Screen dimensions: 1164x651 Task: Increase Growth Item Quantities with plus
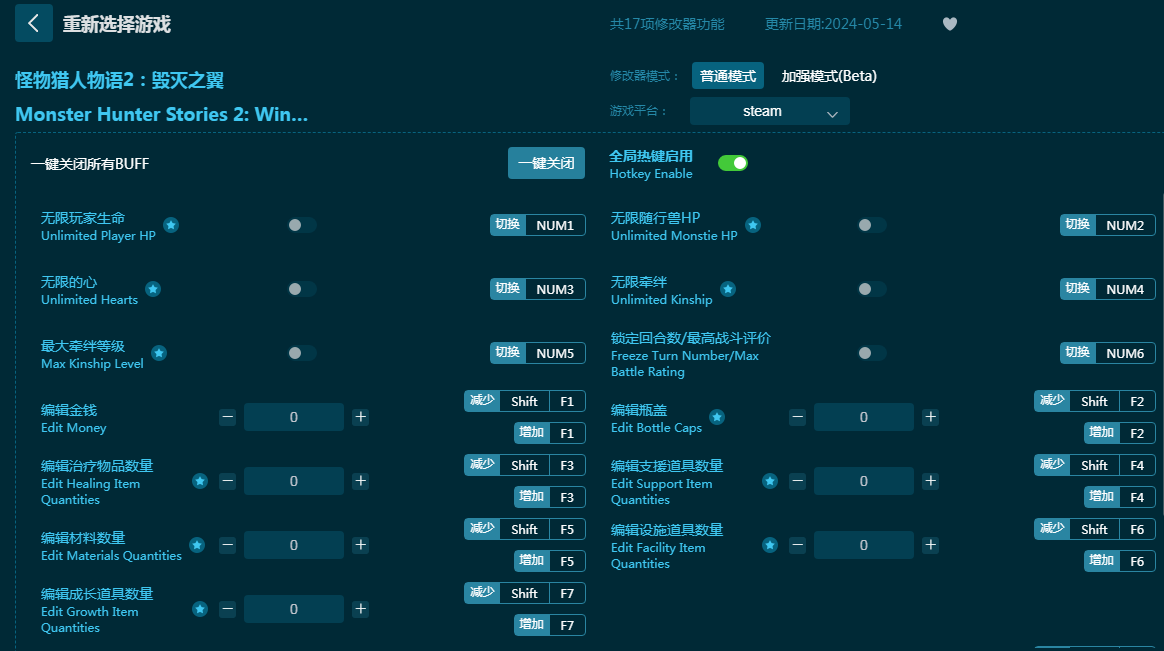click(x=361, y=609)
